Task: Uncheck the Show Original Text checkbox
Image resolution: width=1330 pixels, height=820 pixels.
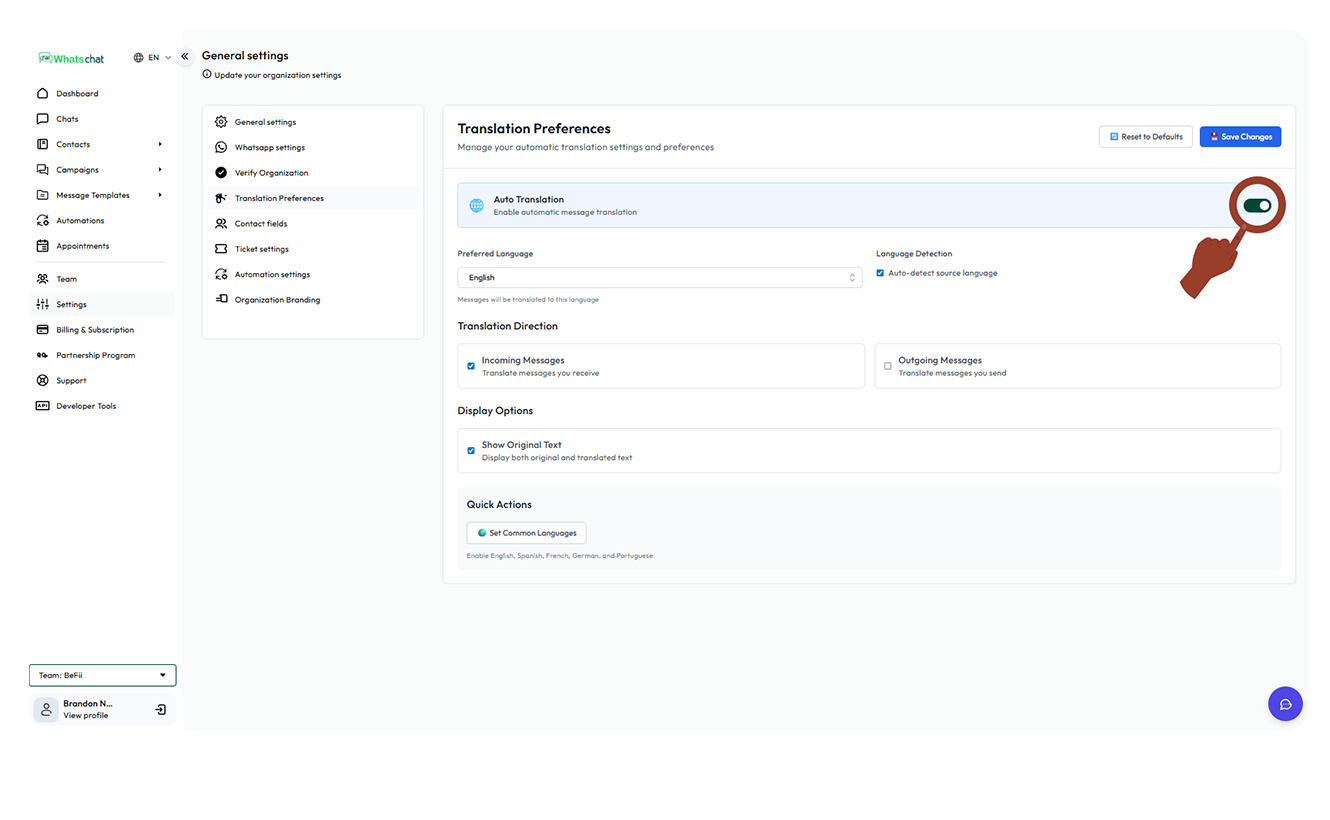Action: (x=471, y=451)
